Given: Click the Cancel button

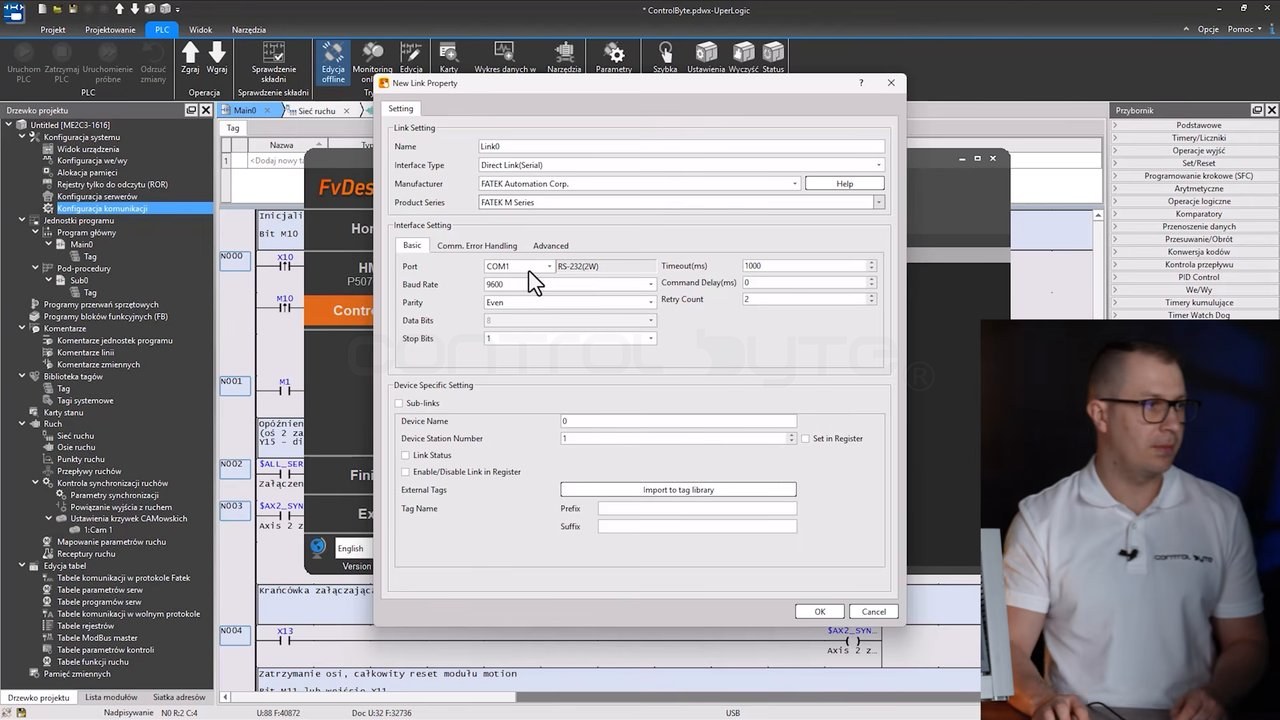Looking at the screenshot, I should pyautogui.click(x=874, y=611).
